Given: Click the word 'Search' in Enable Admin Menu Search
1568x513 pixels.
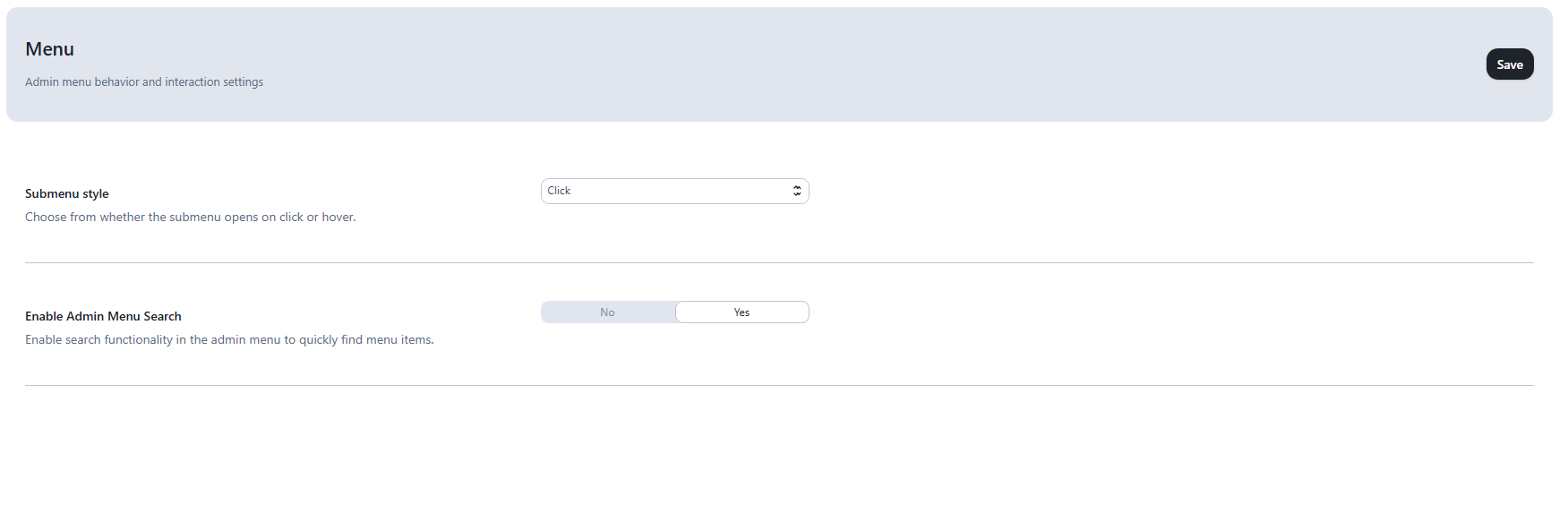Looking at the screenshot, I should (162, 316).
